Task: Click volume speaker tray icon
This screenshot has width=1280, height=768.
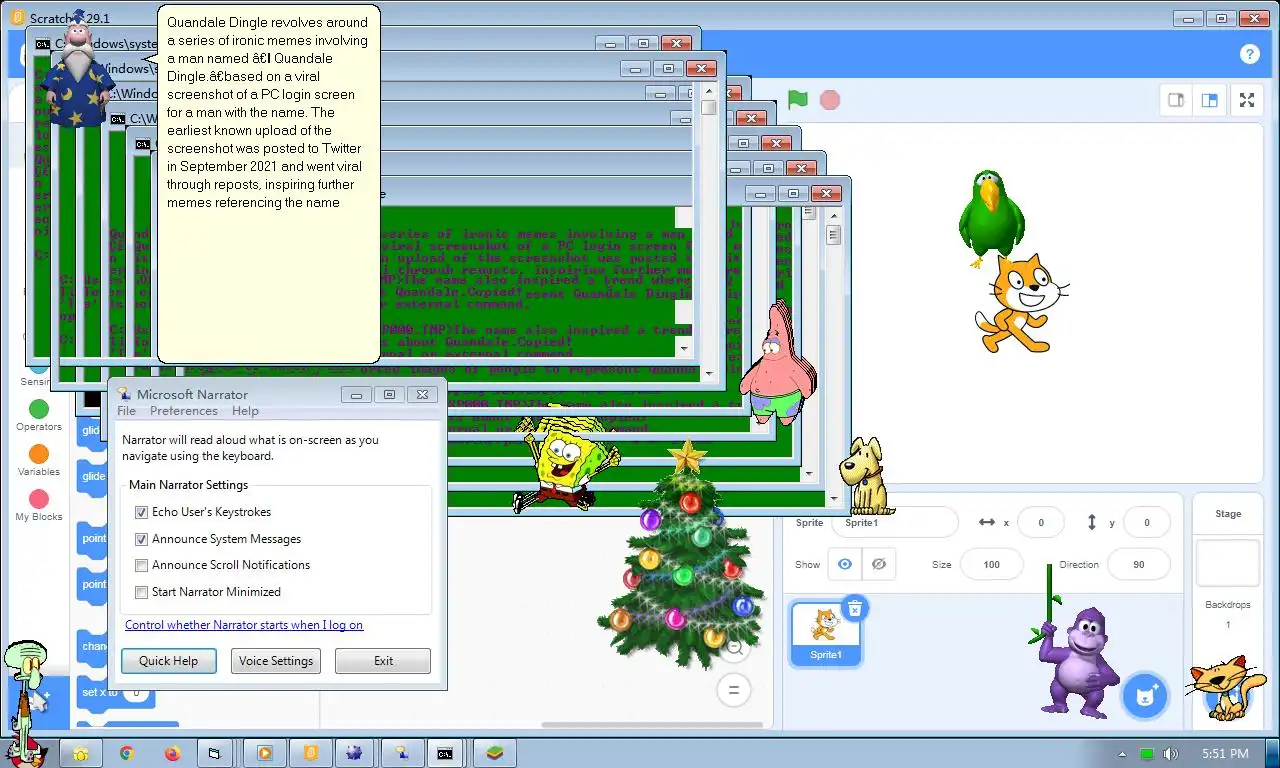Action: click(1170, 754)
